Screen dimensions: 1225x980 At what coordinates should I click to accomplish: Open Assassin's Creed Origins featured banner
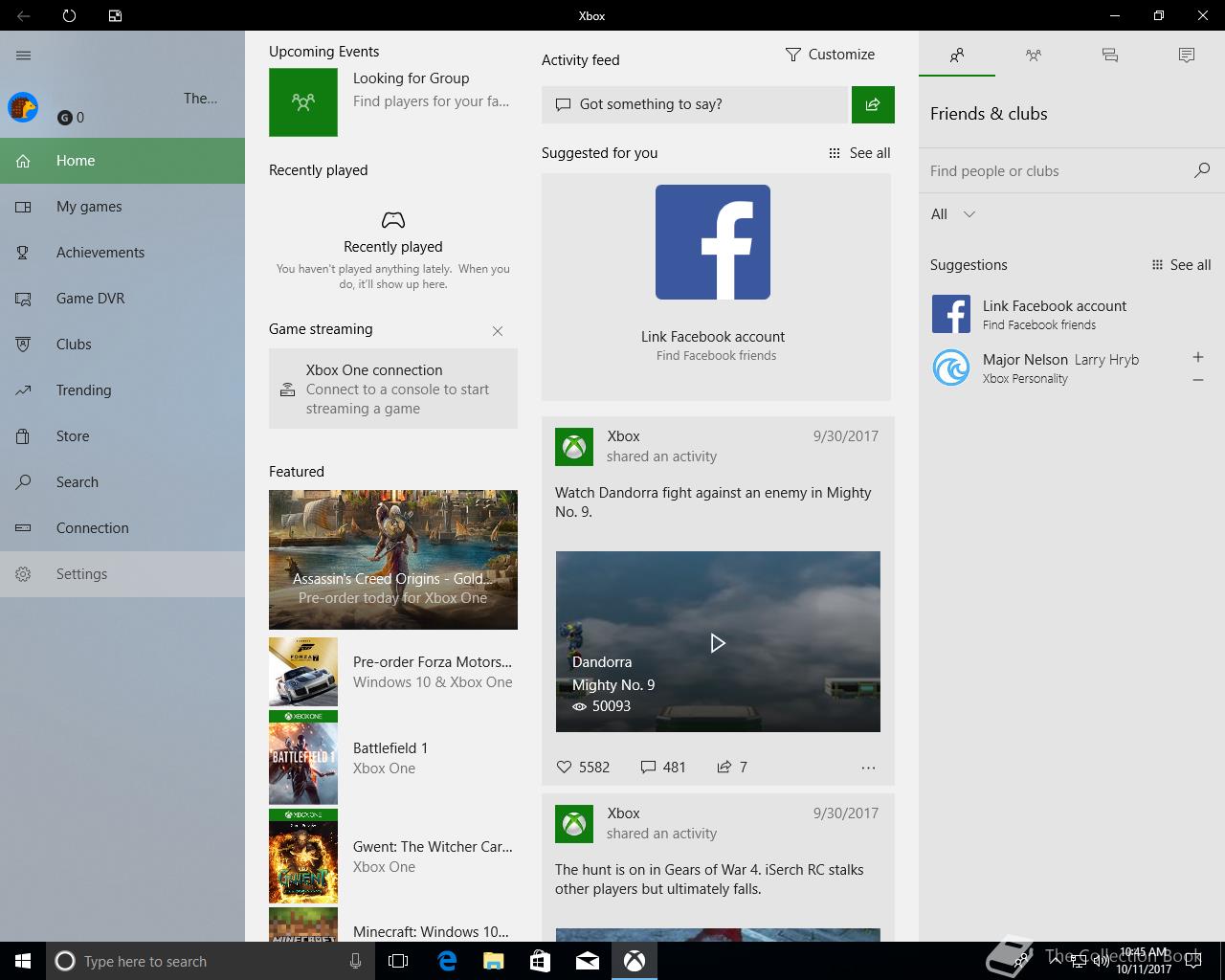[393, 560]
